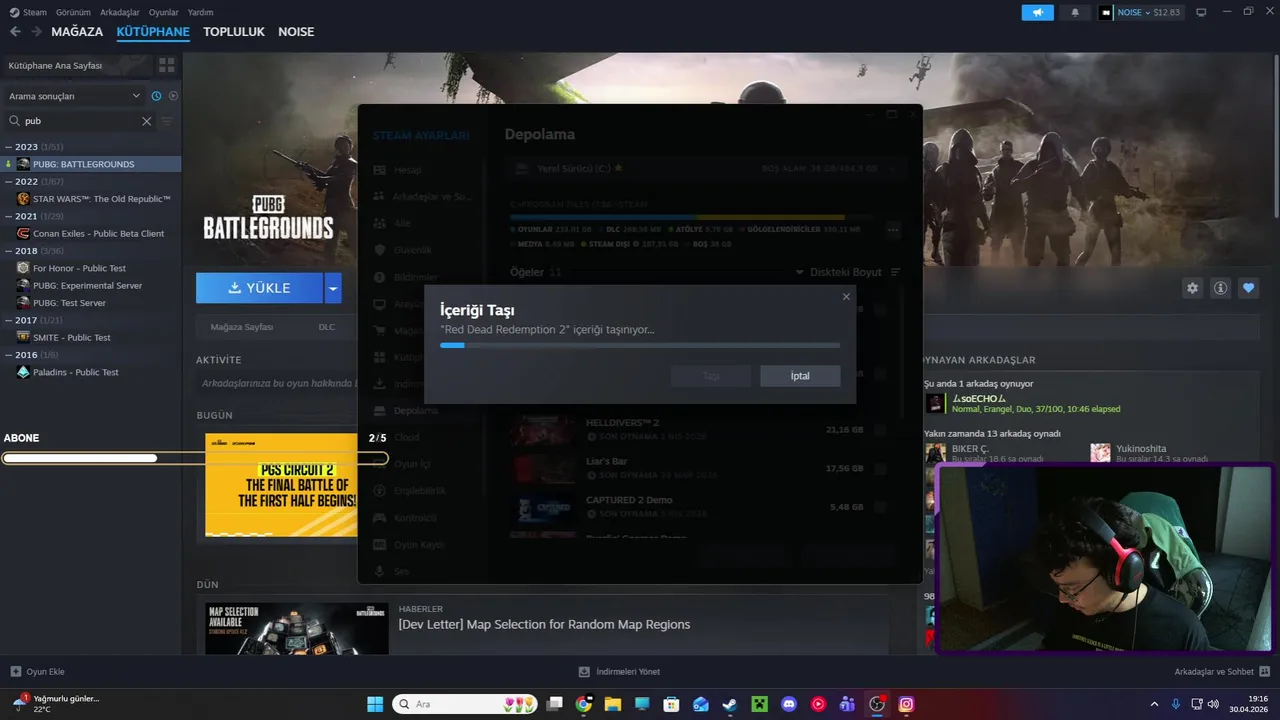Viewport: 1280px width, 720px height.
Task: Open notifications bell
Action: [x=1075, y=12]
